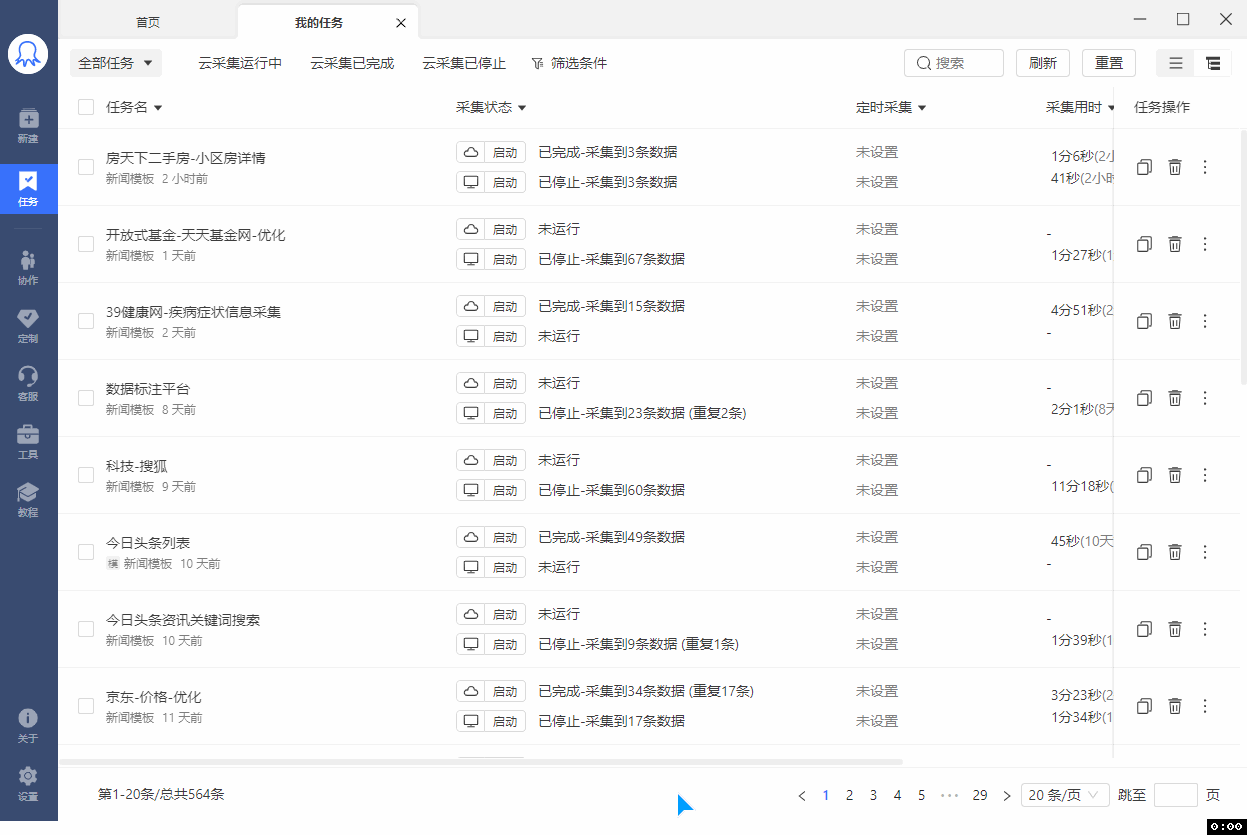Screen dimensions: 1247x835
Task: Click the 跳至 page number input
Action: (1176, 795)
